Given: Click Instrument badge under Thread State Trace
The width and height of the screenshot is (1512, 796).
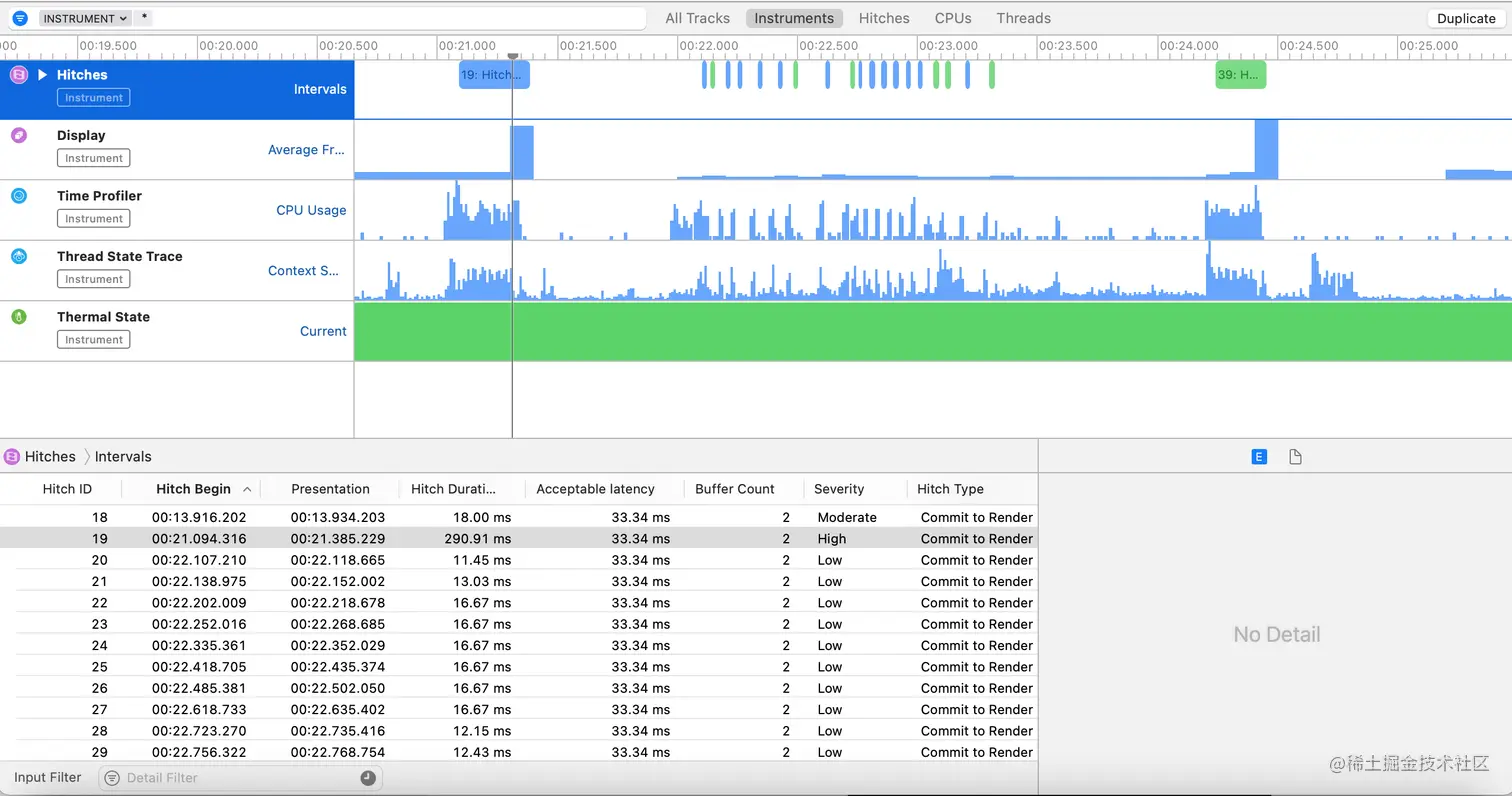Looking at the screenshot, I should tap(94, 279).
